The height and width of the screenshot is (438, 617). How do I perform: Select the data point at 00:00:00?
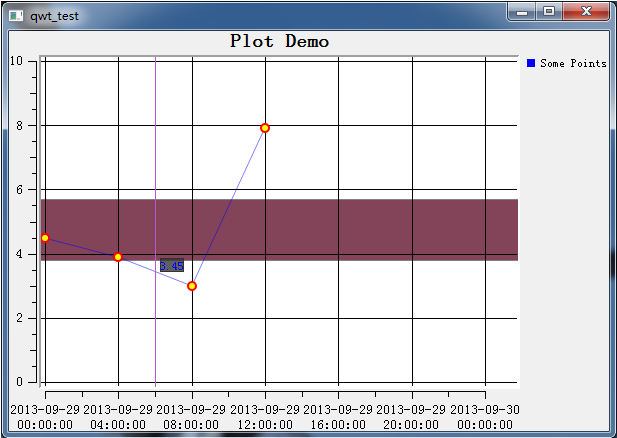45,238
